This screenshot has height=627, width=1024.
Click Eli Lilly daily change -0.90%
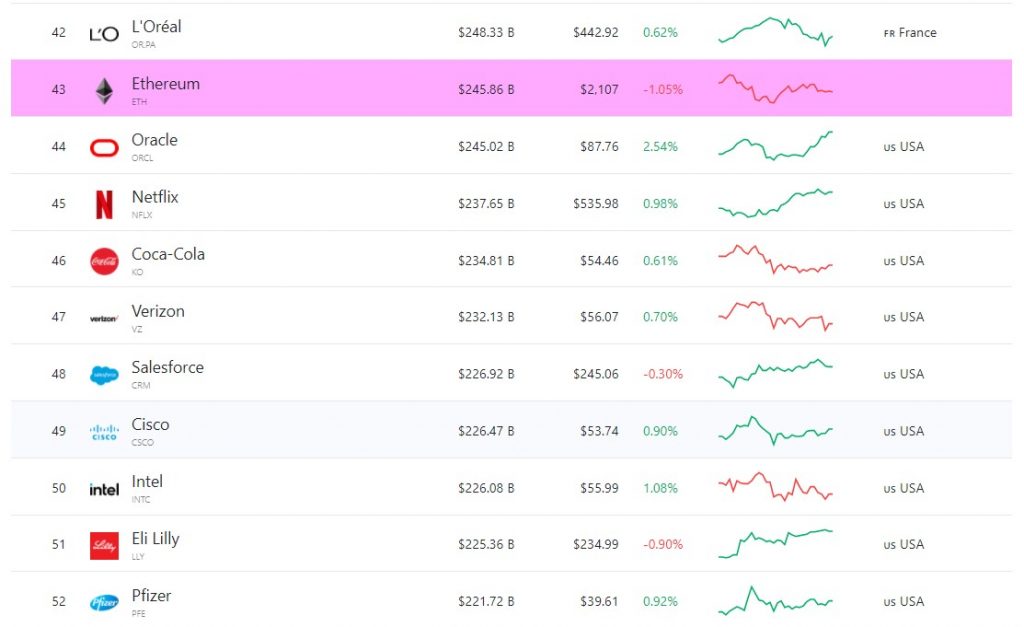pyautogui.click(x=663, y=544)
